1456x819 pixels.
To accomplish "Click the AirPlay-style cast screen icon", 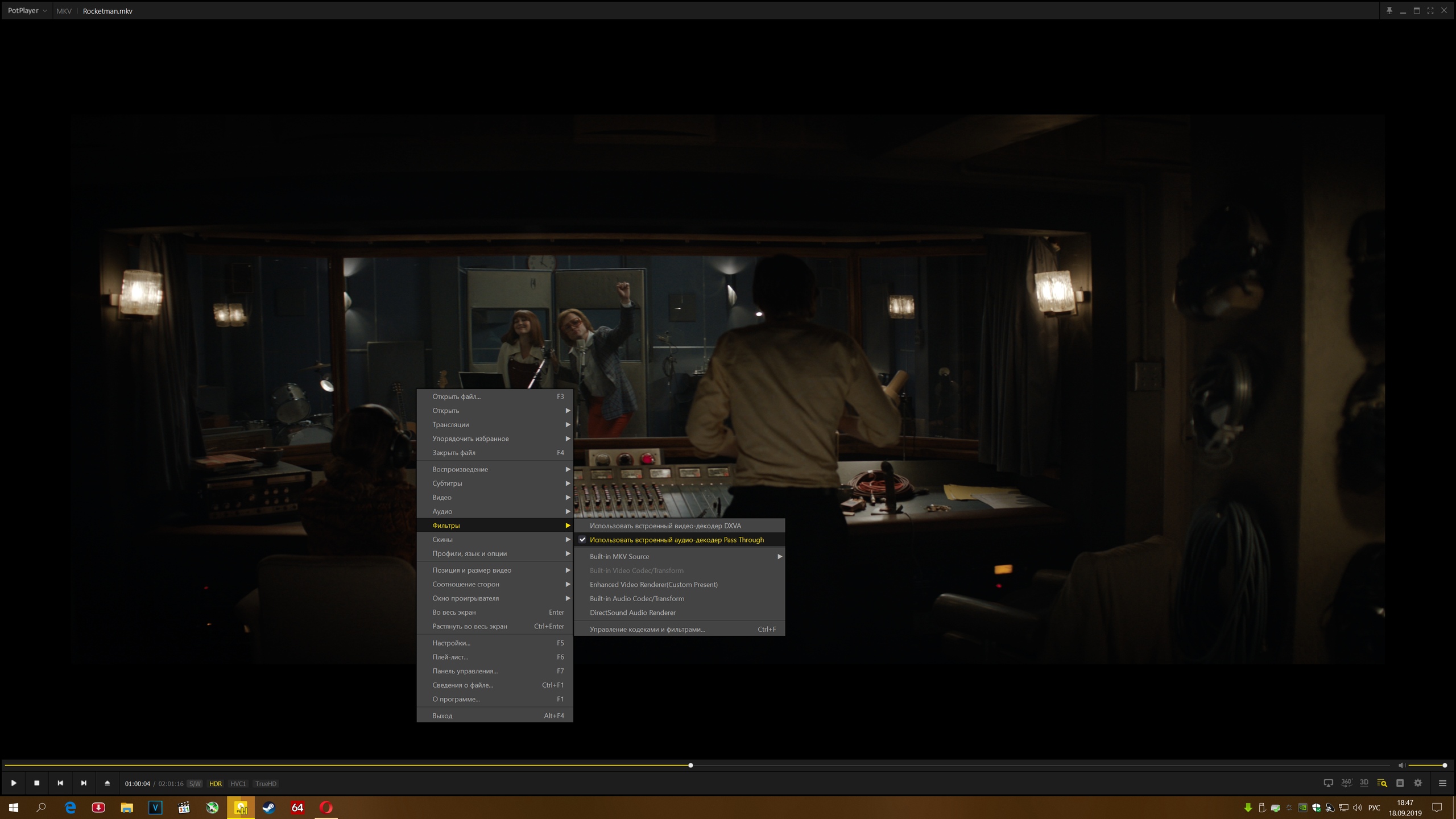I will (1328, 783).
